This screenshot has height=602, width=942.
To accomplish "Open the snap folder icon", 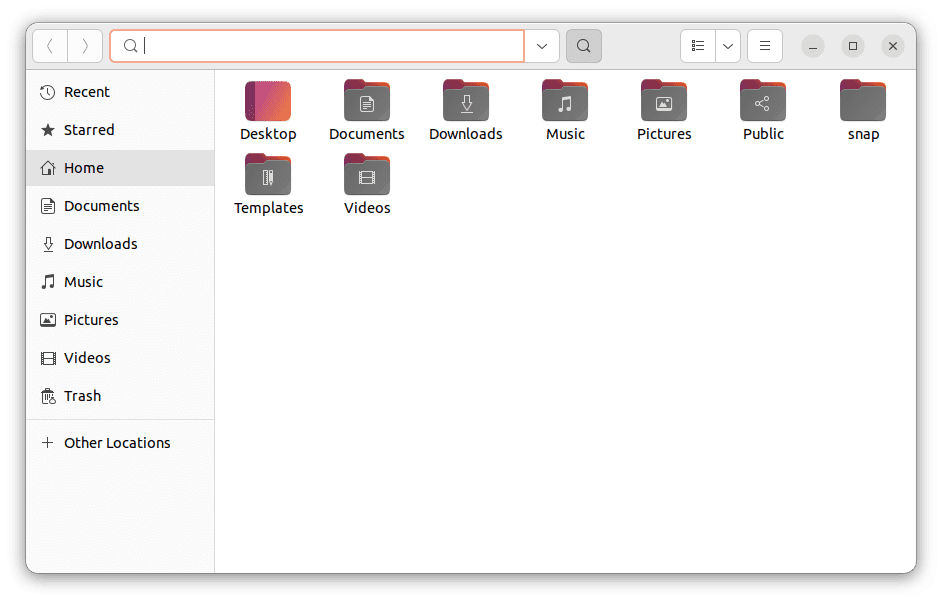I will [862, 101].
